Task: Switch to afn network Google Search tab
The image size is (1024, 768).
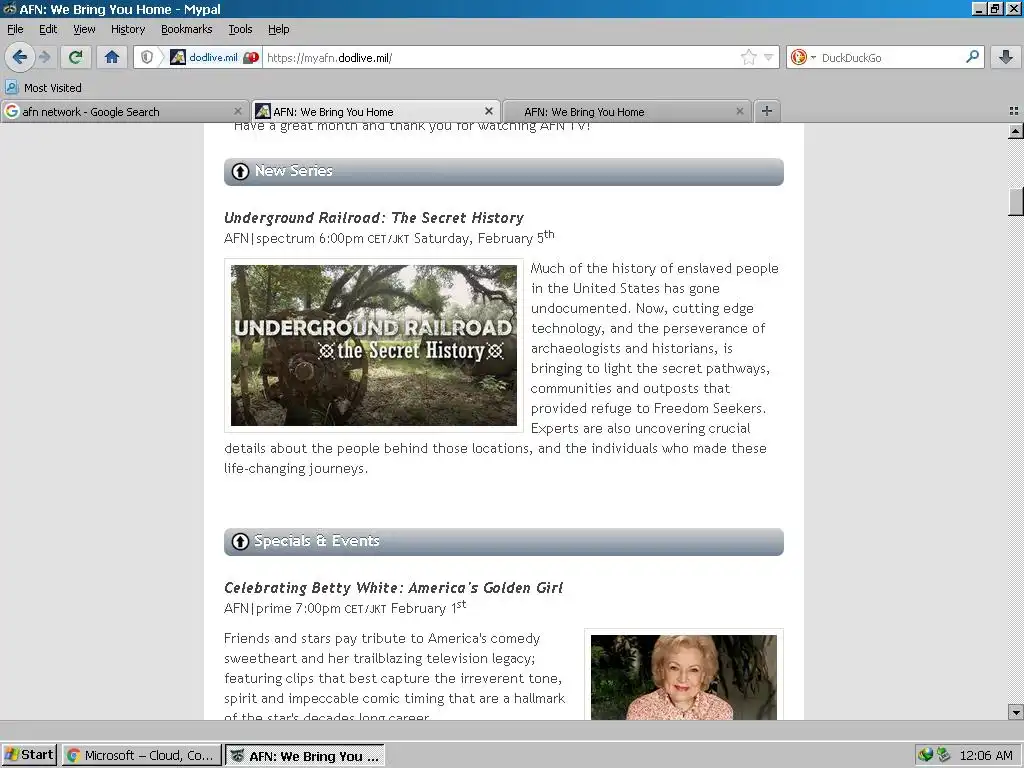Action: point(124,112)
